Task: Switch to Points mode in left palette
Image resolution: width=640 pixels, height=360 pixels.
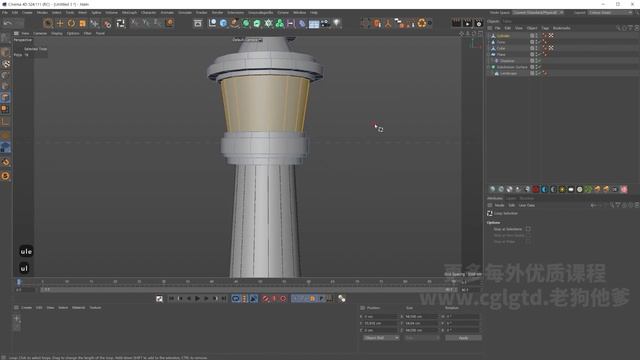Action: (5, 76)
